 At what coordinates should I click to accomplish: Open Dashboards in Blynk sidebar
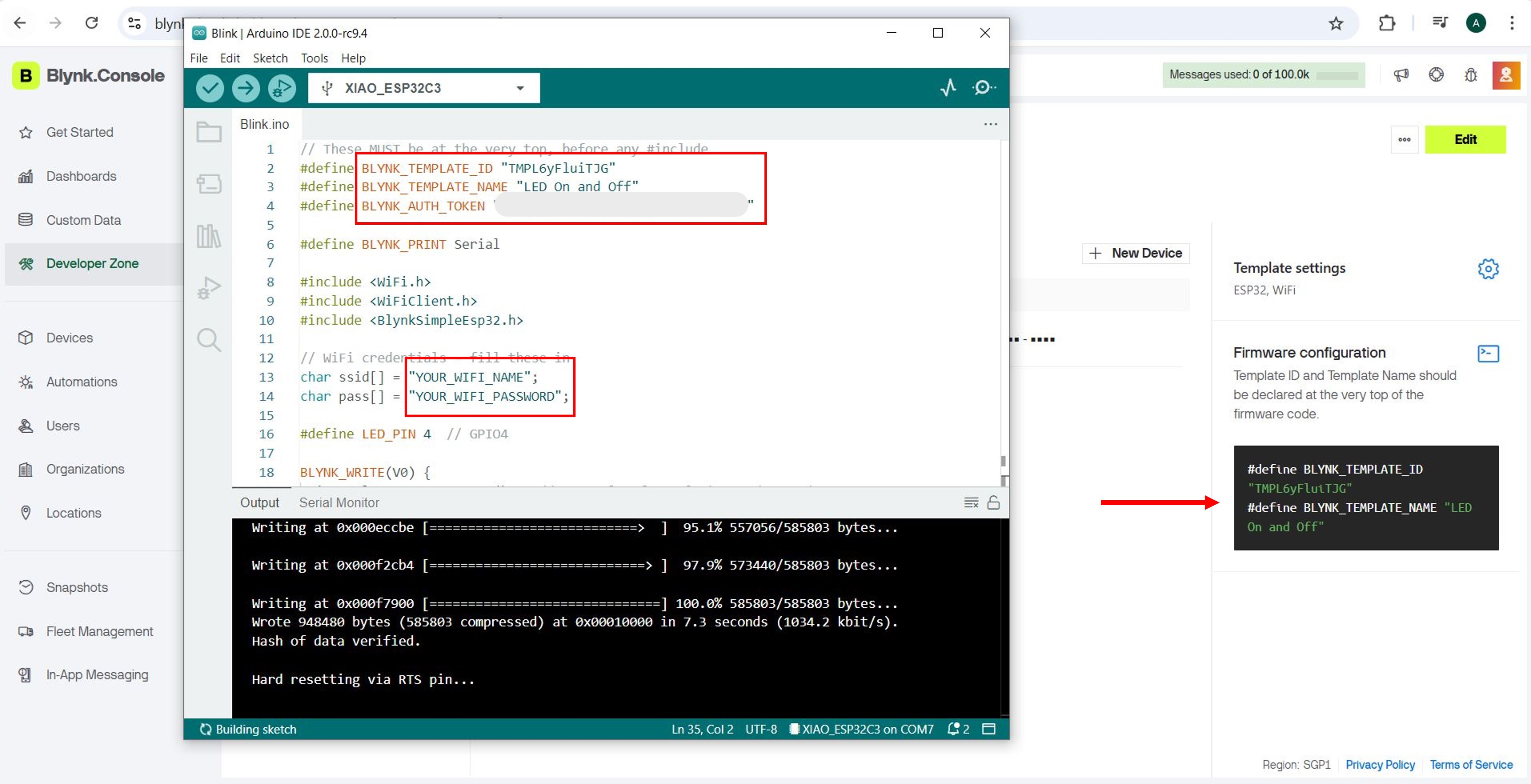[81, 176]
